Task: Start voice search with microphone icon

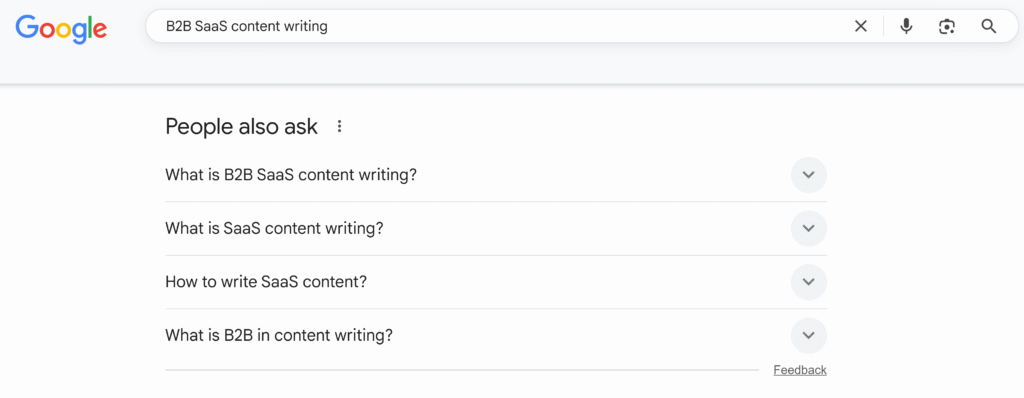Action: 906,26
